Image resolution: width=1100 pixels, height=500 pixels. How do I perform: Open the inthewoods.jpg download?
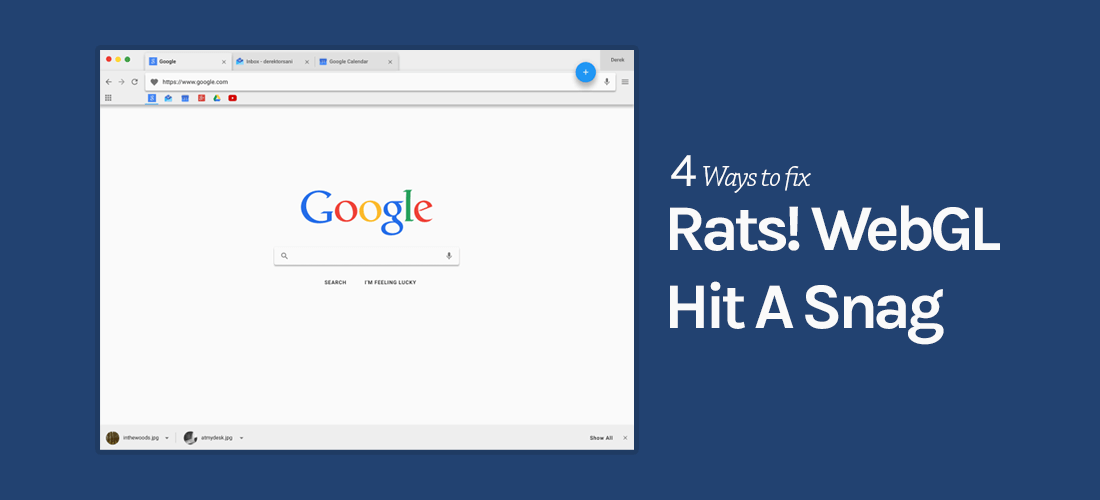(133, 438)
